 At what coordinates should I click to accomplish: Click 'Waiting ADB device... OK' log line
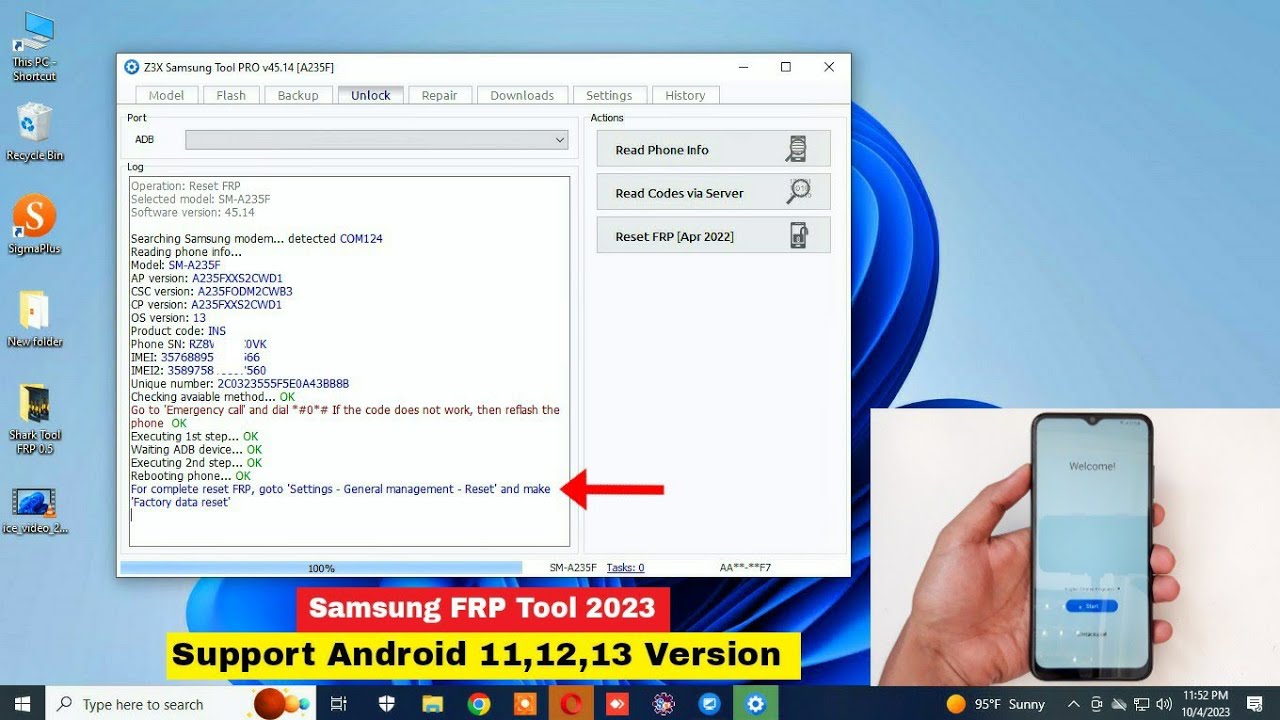click(196, 450)
